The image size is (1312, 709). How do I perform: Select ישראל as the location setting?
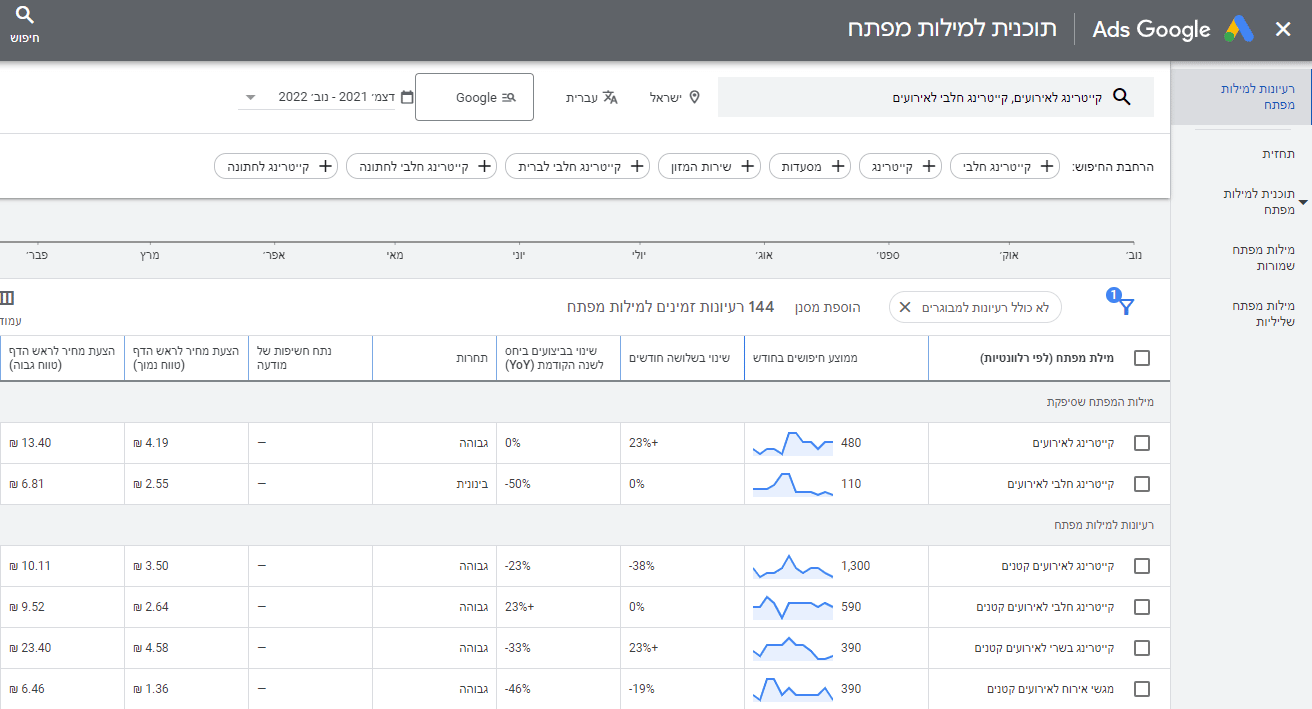click(675, 97)
